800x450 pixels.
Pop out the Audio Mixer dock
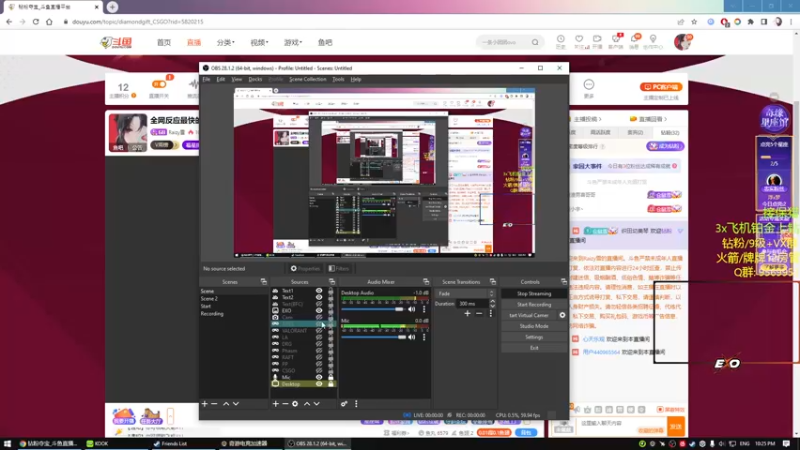click(426, 282)
